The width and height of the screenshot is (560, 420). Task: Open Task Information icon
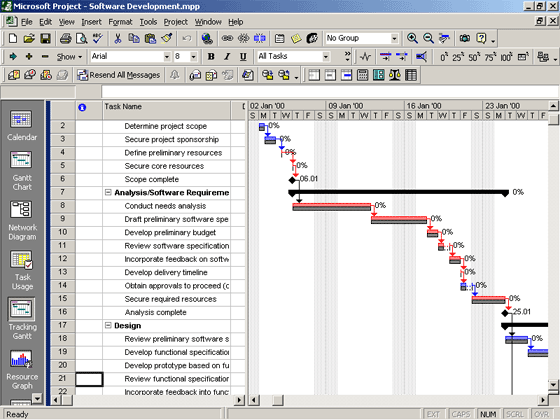tap(280, 38)
